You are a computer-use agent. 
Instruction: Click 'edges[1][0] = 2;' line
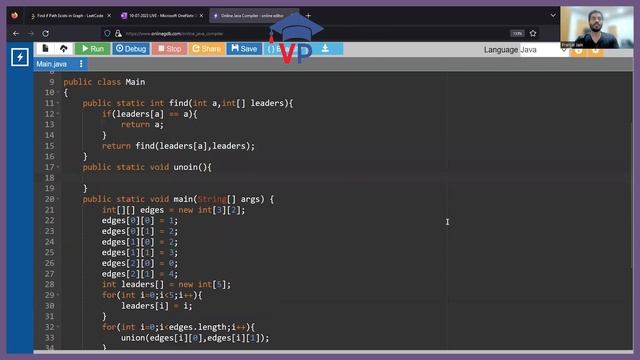pos(140,242)
